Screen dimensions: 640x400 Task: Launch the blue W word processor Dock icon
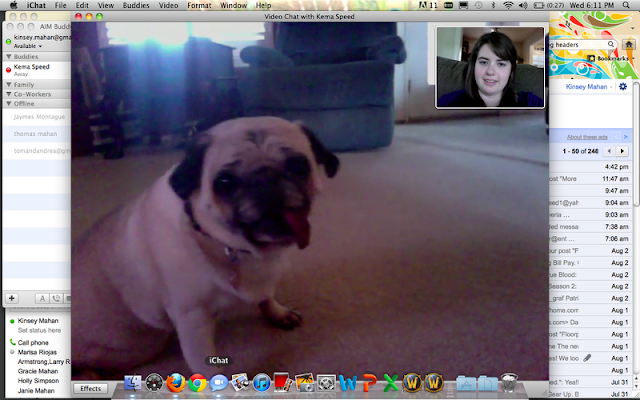coord(348,383)
